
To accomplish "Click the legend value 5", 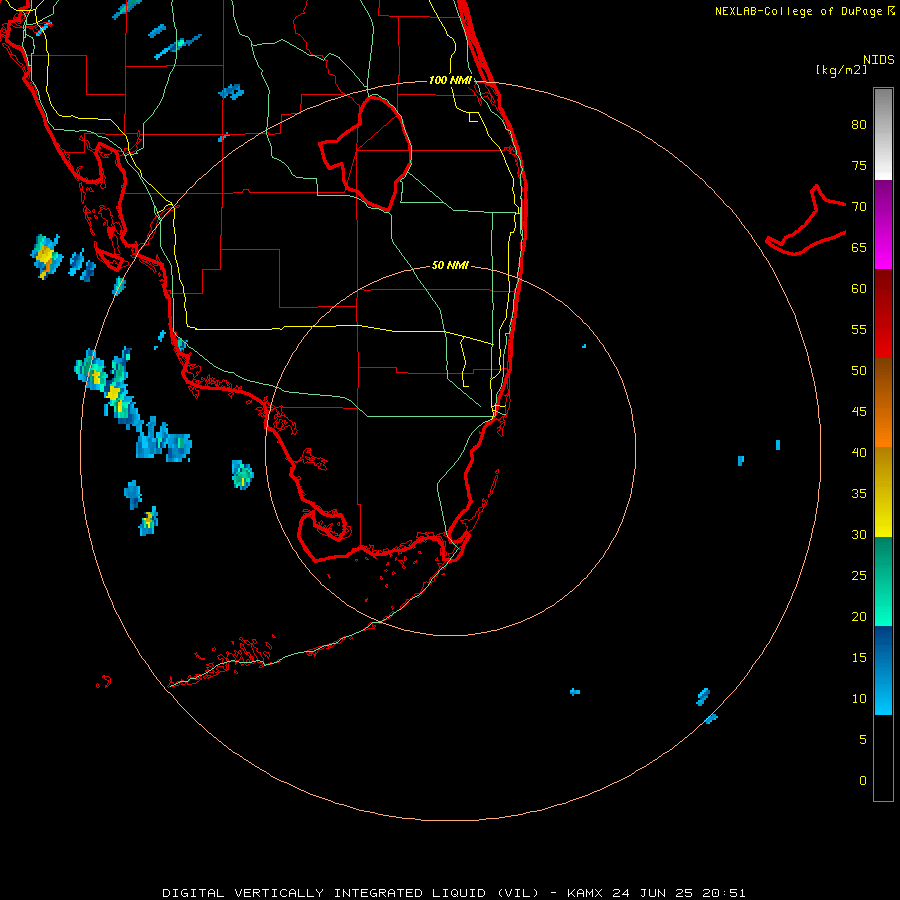I will click(x=863, y=740).
